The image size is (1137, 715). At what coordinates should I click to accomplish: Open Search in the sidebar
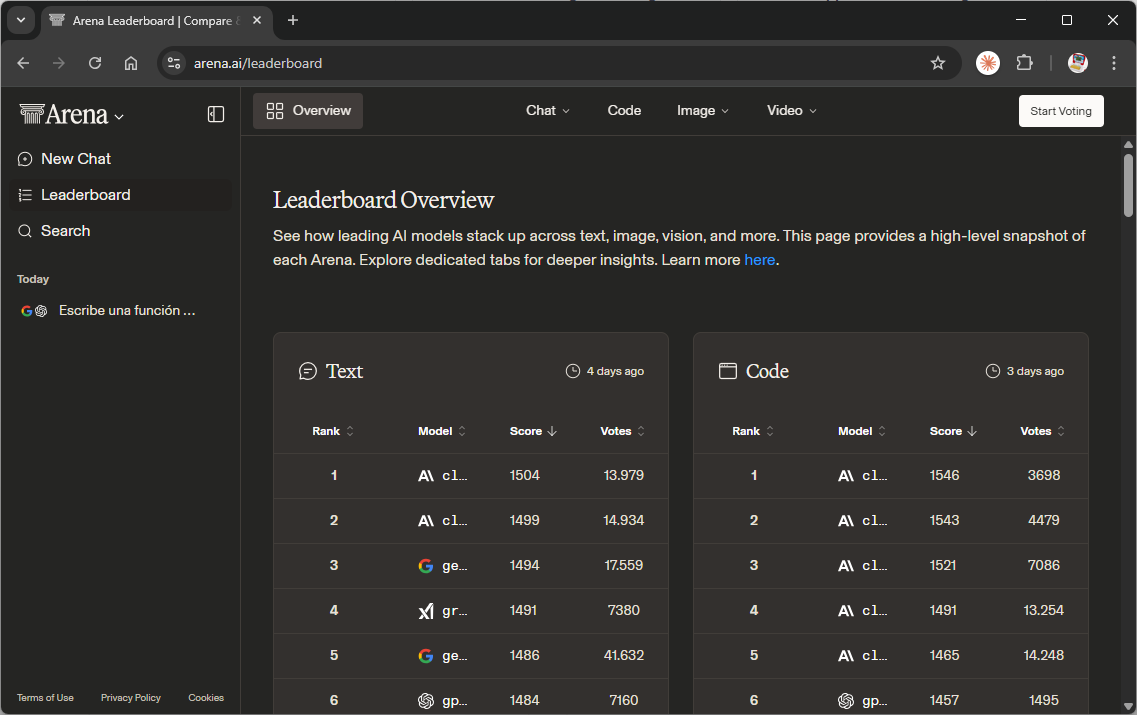(65, 231)
